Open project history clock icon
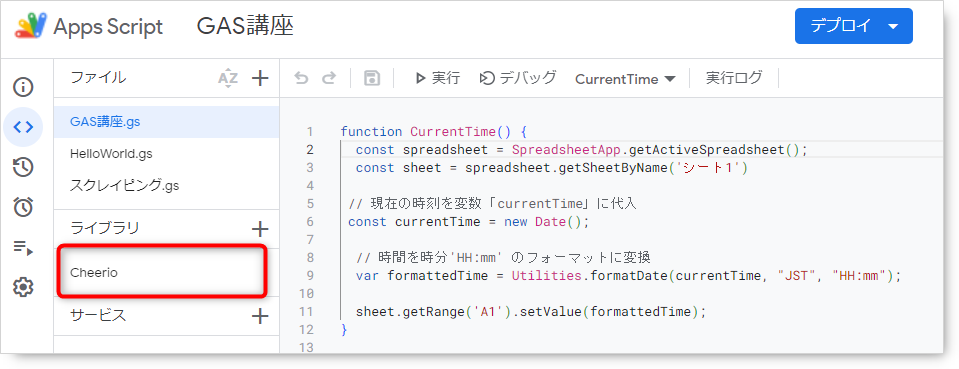Screen dimensions: 959x369 23,167
